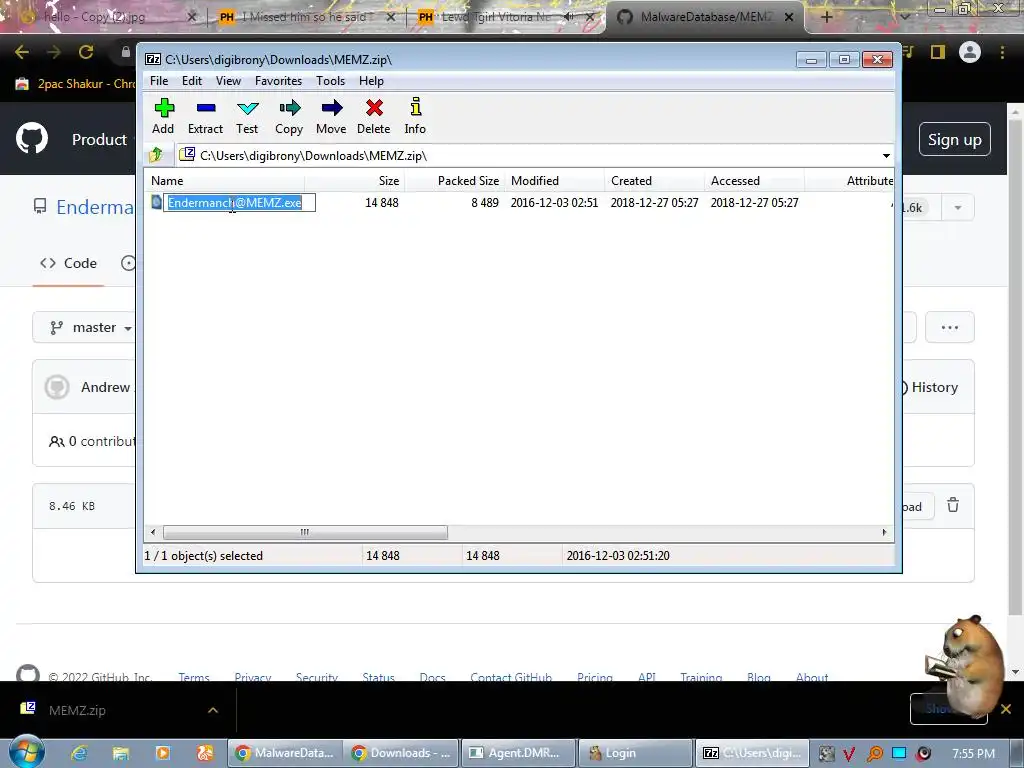This screenshot has width=1024, height=768.
Task: Open a new Chrome tab
Action: (x=826, y=17)
